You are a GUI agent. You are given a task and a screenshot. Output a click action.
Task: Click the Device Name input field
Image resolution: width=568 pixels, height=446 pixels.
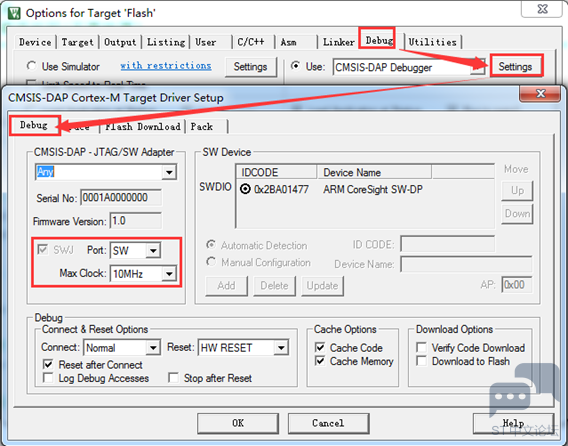click(x=466, y=264)
